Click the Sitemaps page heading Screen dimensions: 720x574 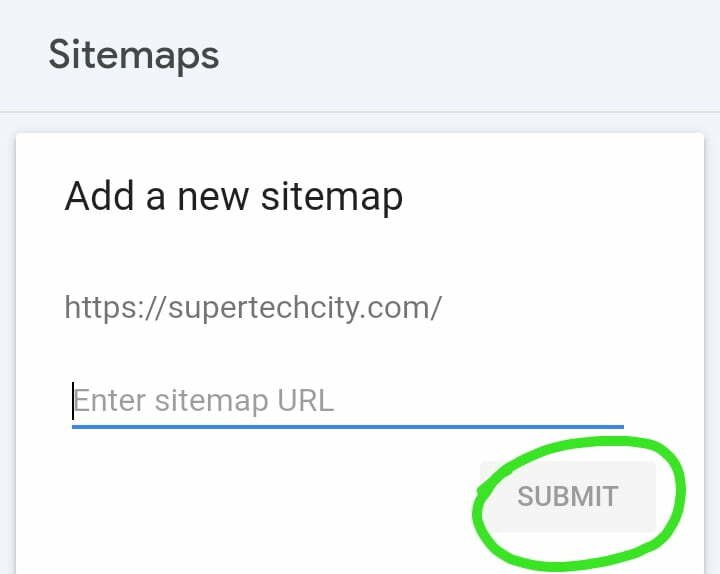(x=133, y=54)
